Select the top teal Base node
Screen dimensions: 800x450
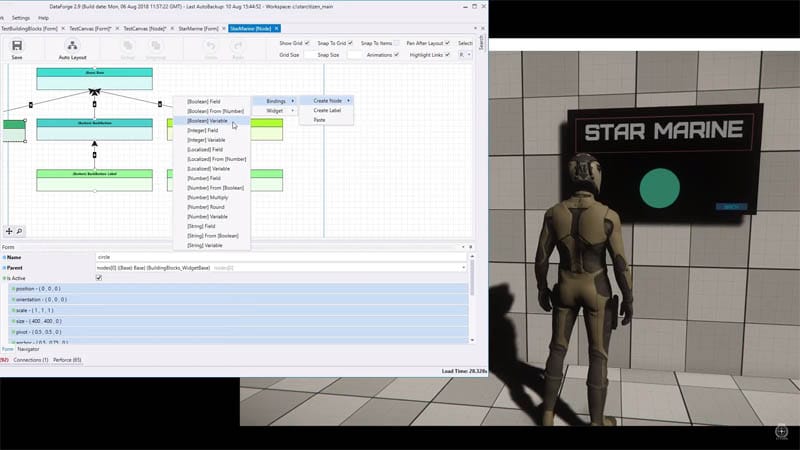[94, 79]
